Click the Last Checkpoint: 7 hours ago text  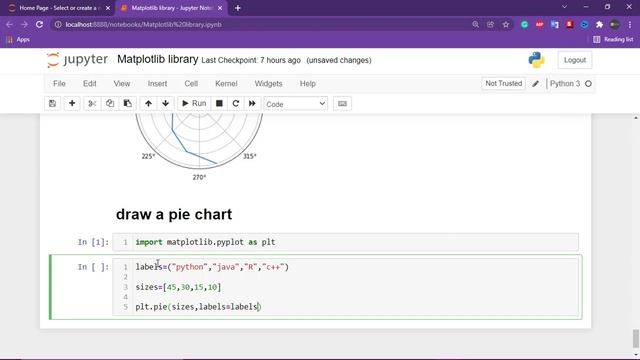coord(251,60)
